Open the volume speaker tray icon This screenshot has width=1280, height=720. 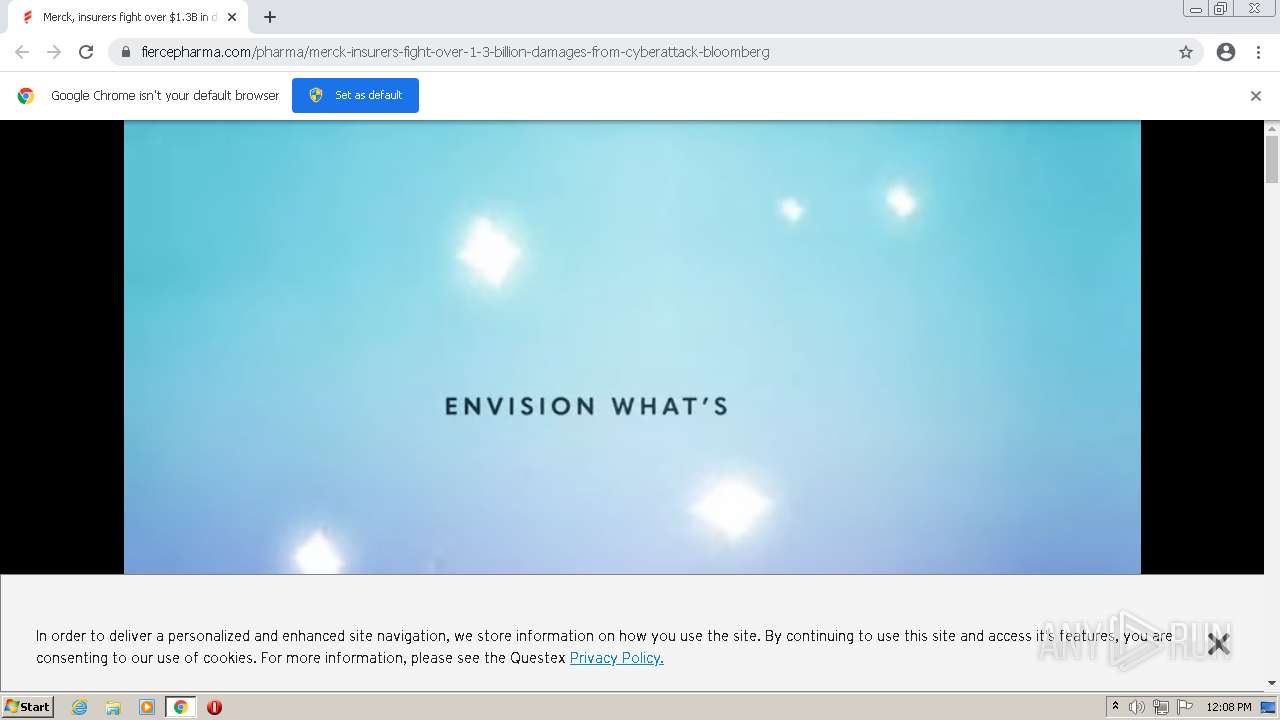[x=1137, y=707]
